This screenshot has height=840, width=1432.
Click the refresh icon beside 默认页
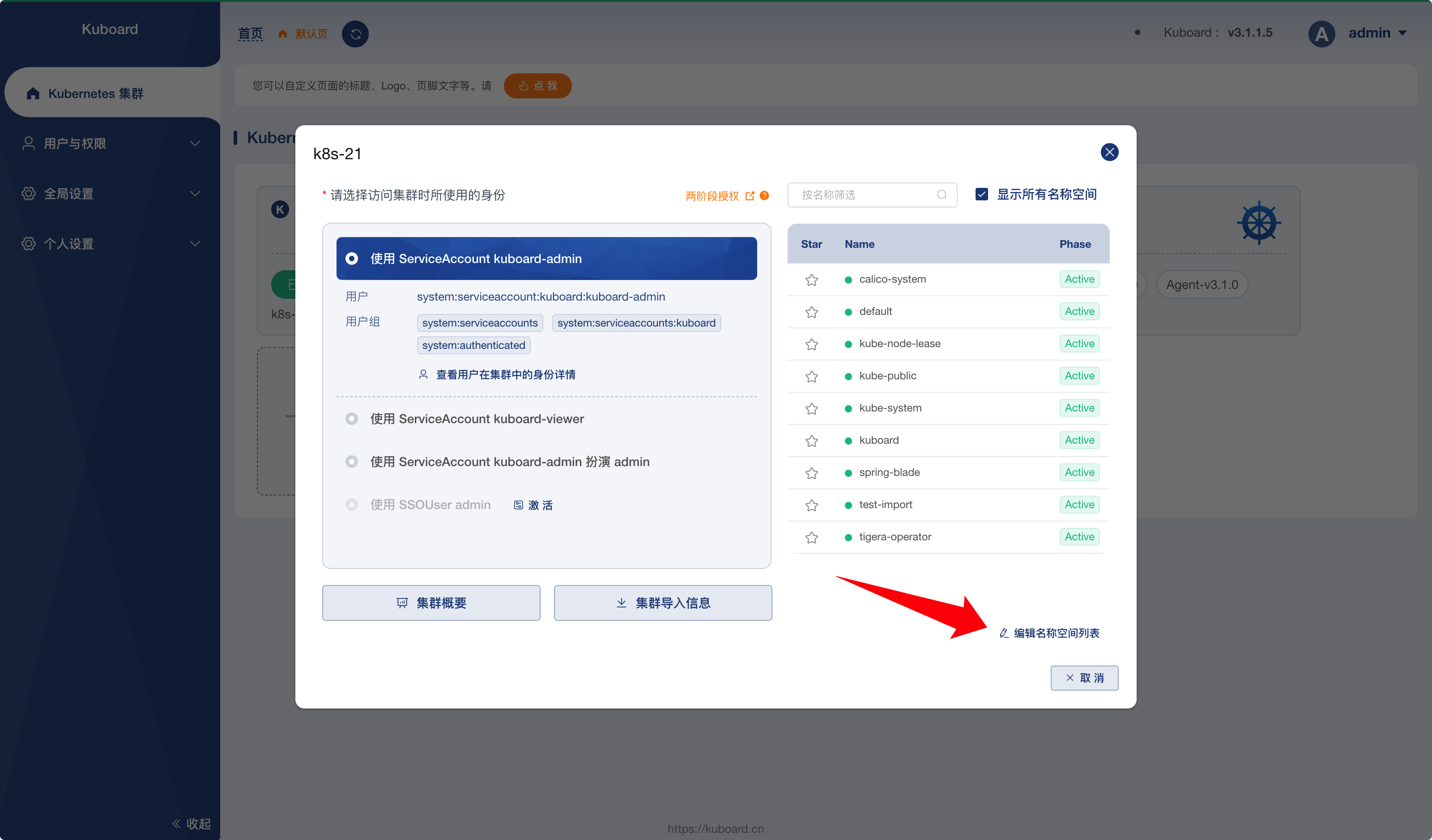(x=355, y=34)
